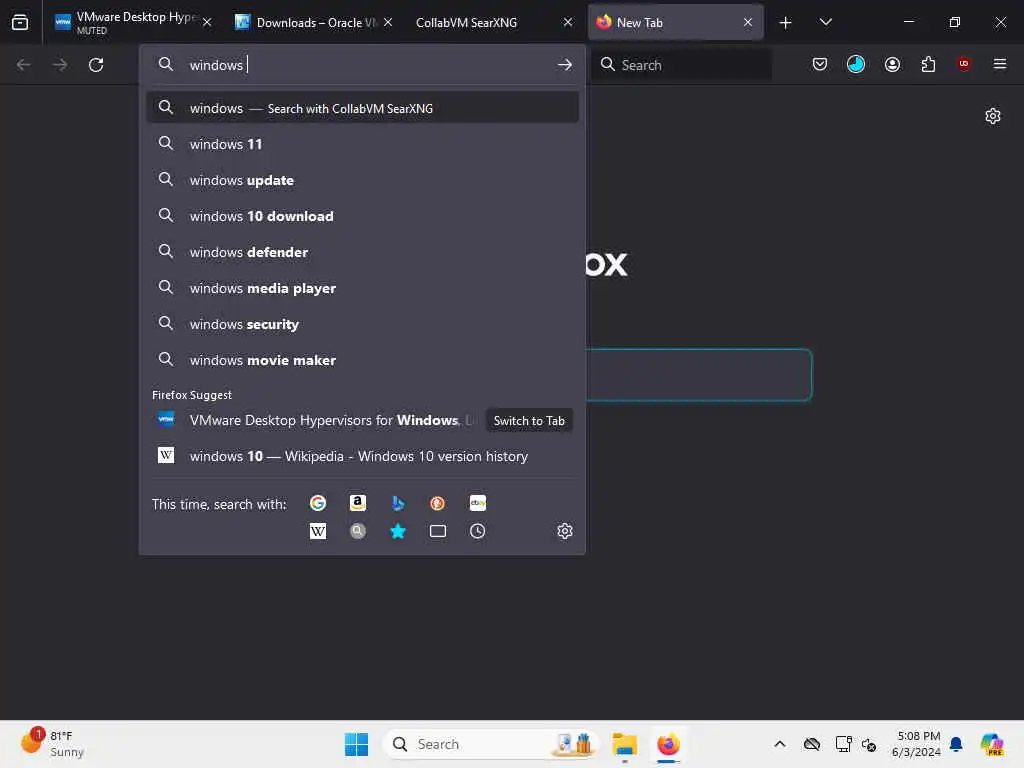Search this time with Wikipedia
This screenshot has width=1024, height=768.
pos(318,531)
